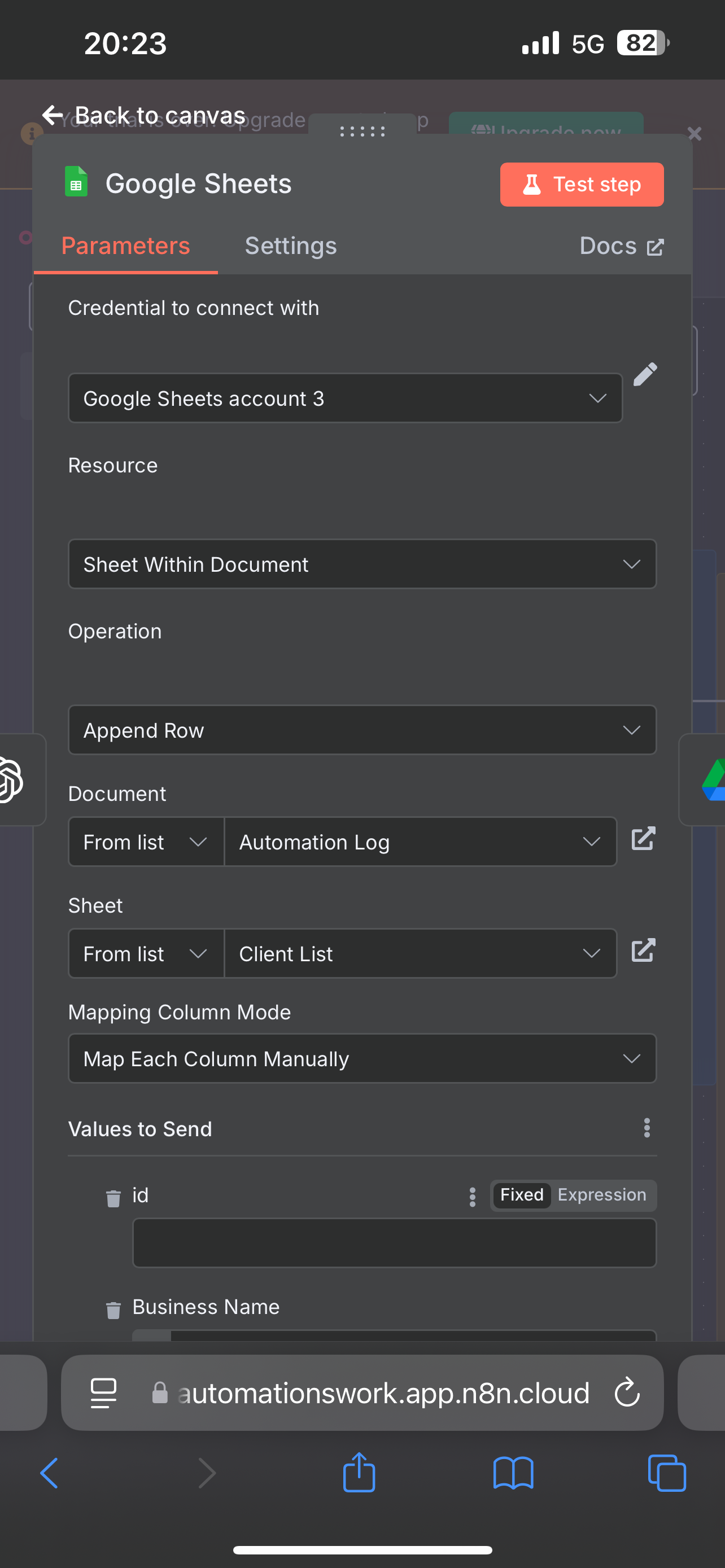The image size is (725, 1568).
Task: Close the trial banner with X
Action: (695, 133)
